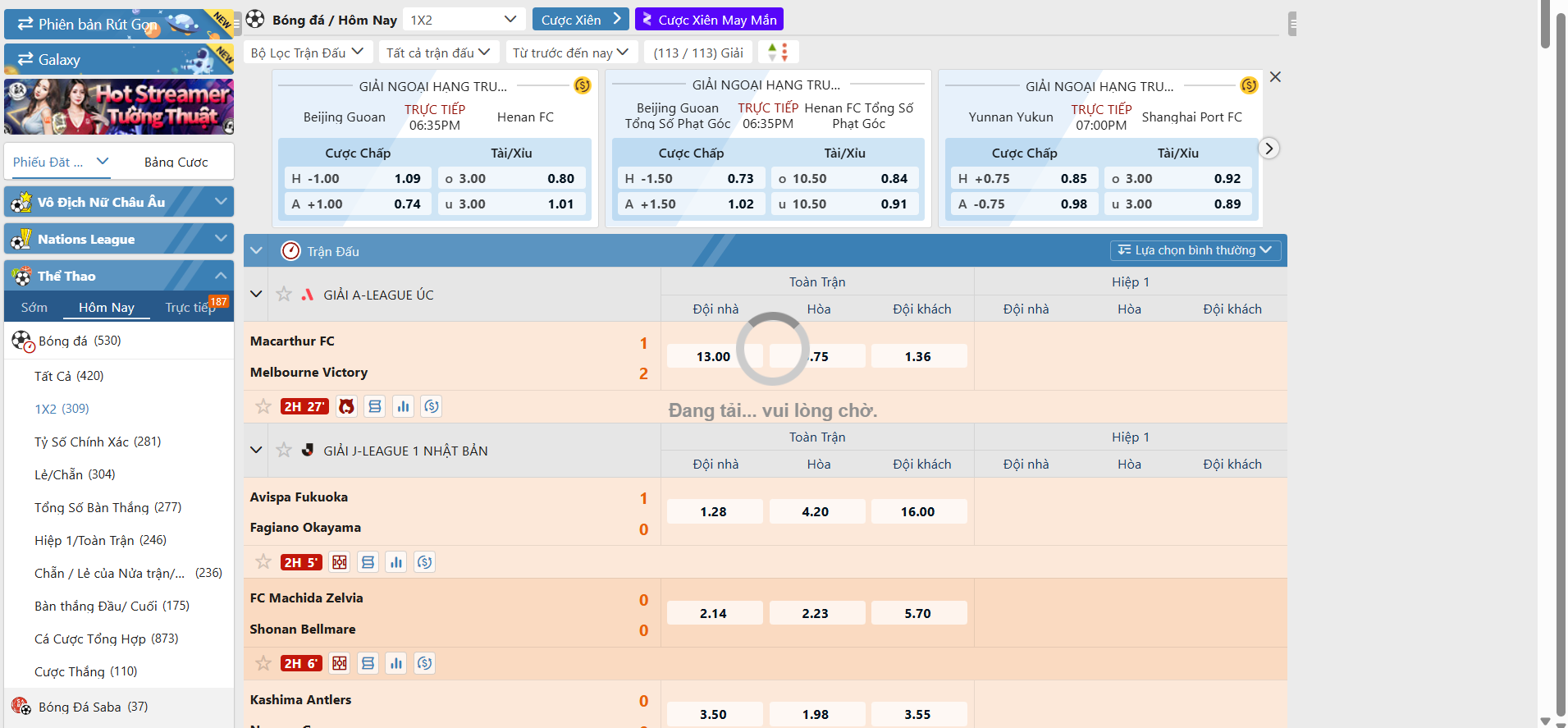Open Tỷ Số Chính Xác (281) market
The width and height of the screenshot is (1568, 728).
98,442
